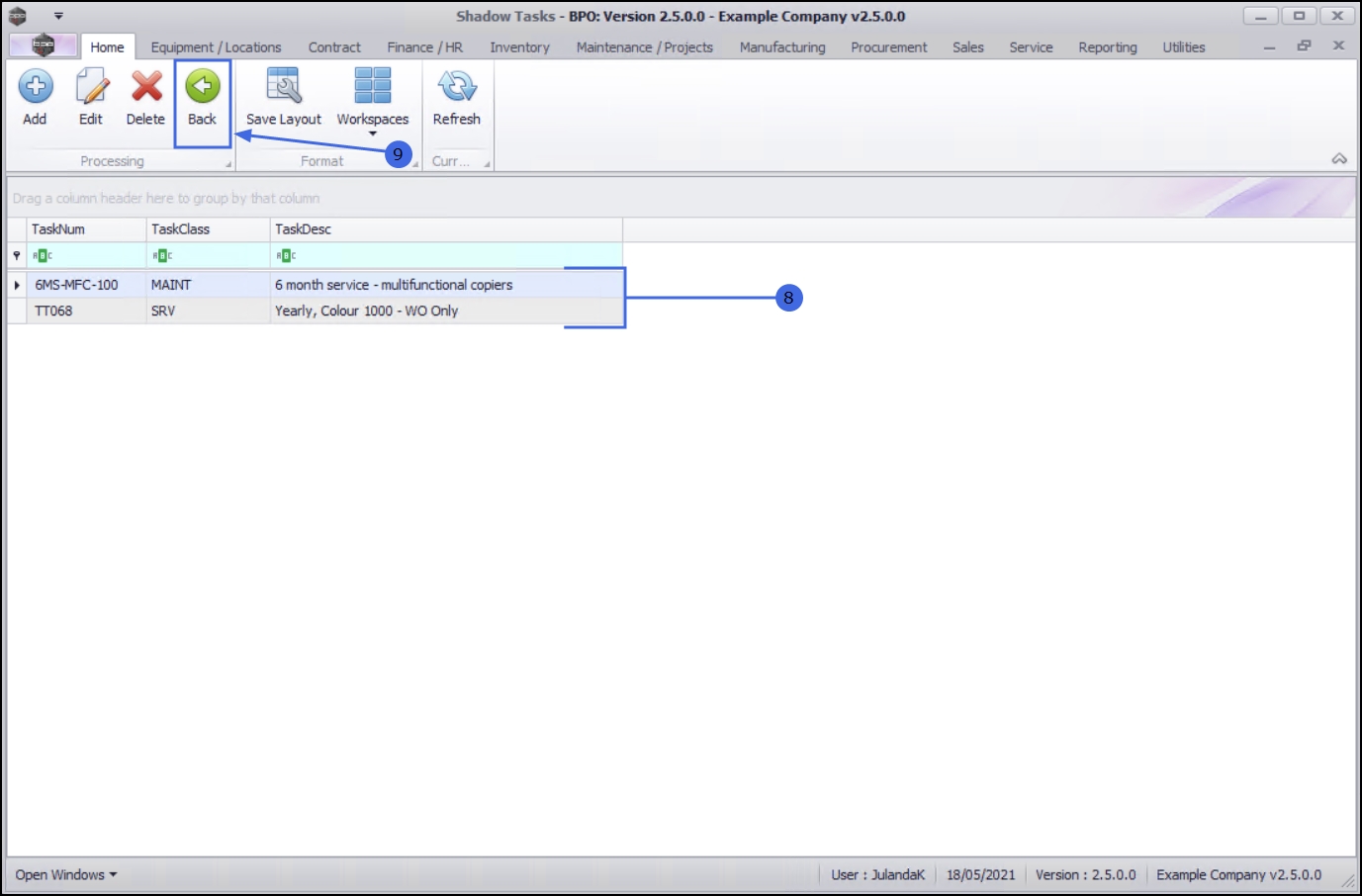The width and height of the screenshot is (1362, 896).
Task: Select the Home ribbon tab
Action: 107,46
